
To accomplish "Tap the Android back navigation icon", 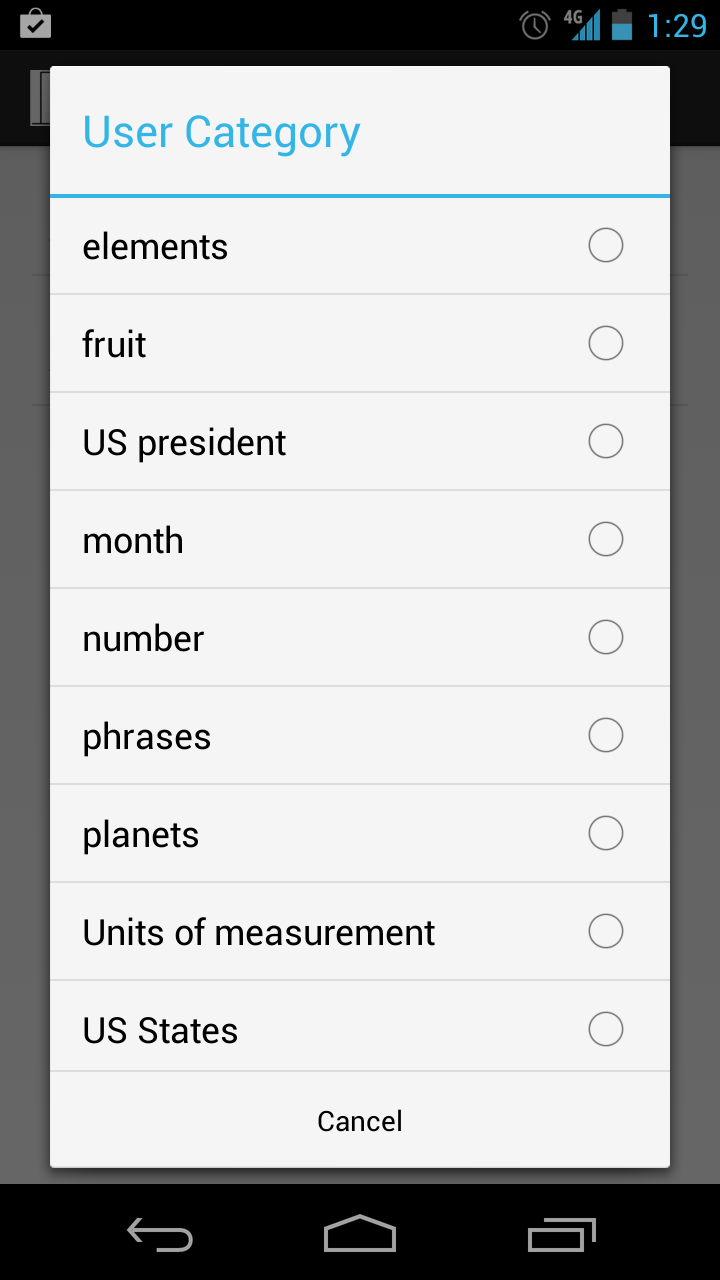I will click(160, 1235).
